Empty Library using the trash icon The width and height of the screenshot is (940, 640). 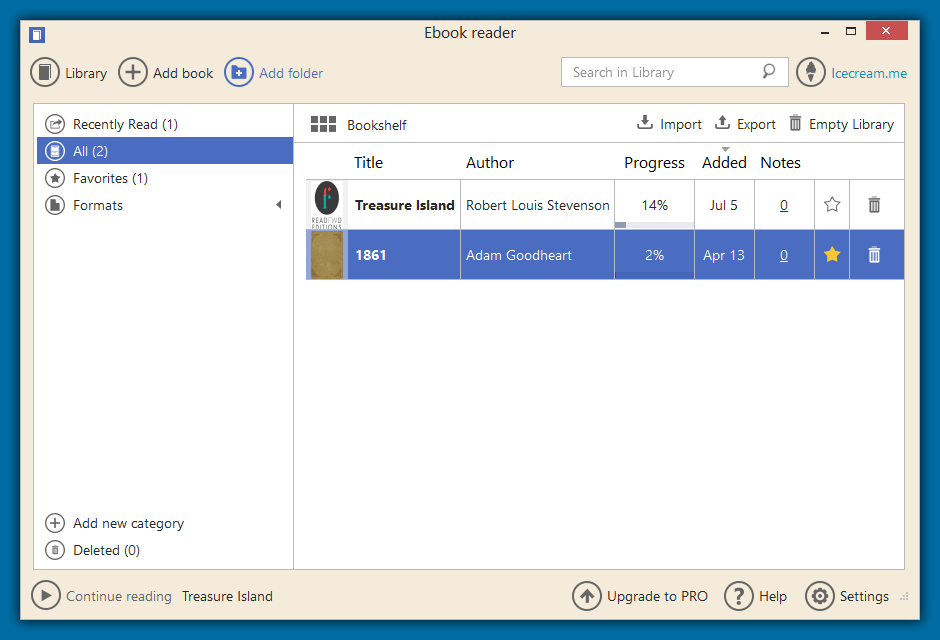795,123
